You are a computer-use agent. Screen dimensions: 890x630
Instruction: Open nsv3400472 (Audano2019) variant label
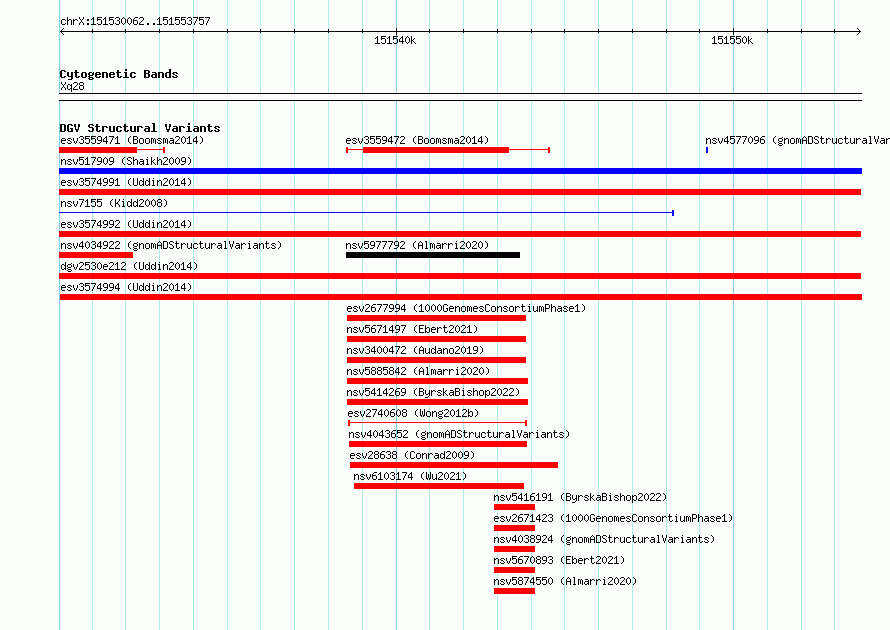(x=415, y=350)
